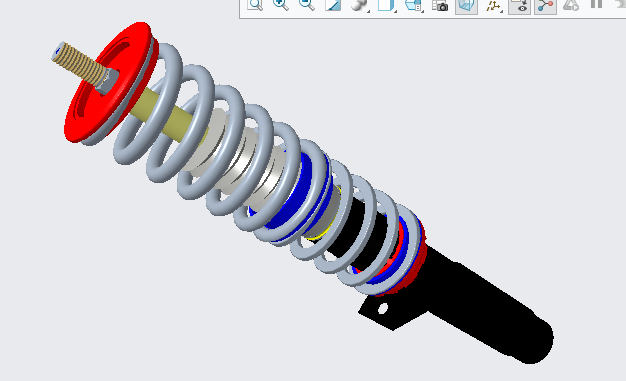This screenshot has height=381, width=626.
Task: Open the Datum Display Filters dropdown
Action: (x=493, y=6)
